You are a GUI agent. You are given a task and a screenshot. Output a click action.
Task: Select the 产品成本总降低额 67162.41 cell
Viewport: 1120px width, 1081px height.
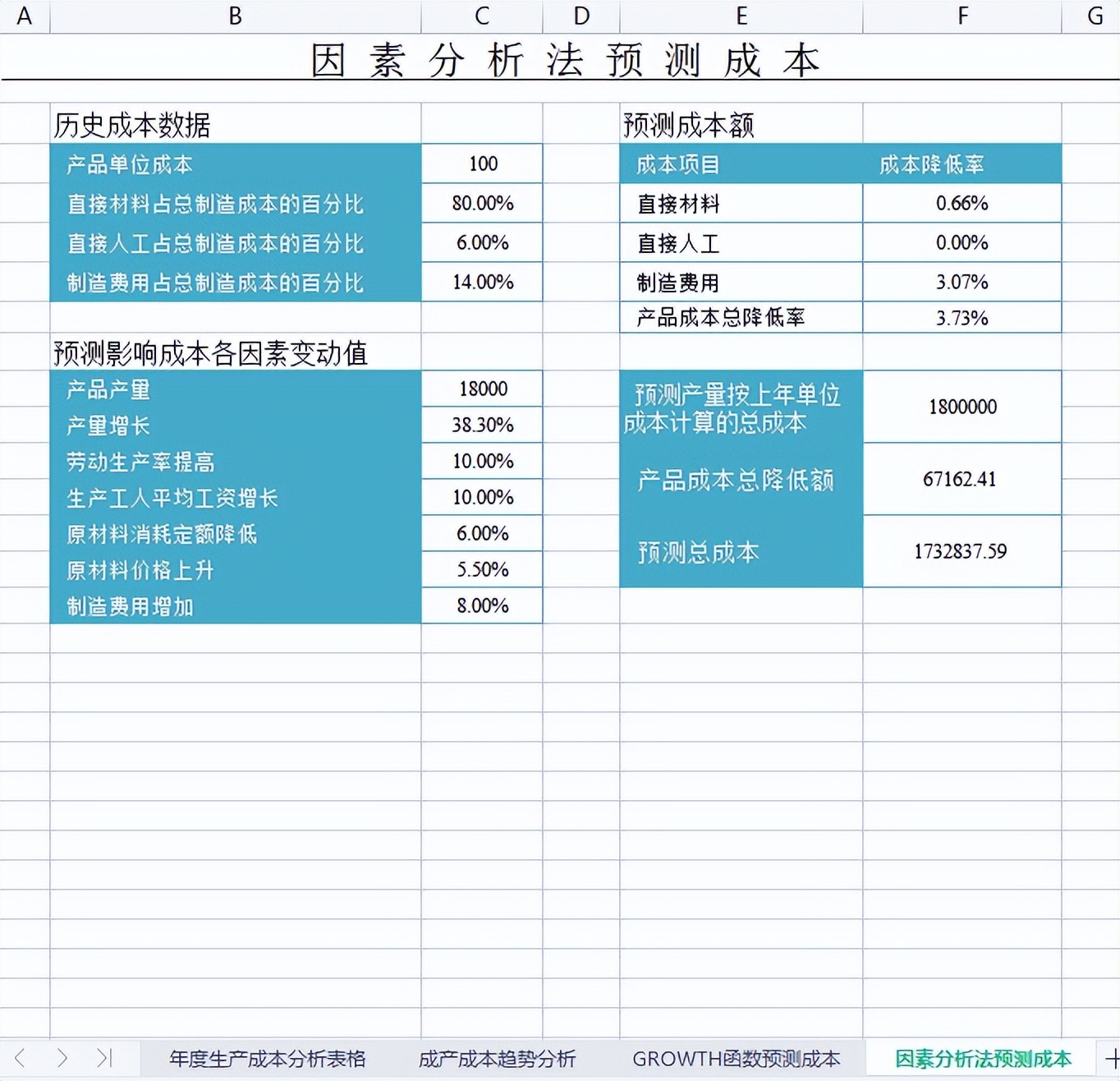click(962, 480)
